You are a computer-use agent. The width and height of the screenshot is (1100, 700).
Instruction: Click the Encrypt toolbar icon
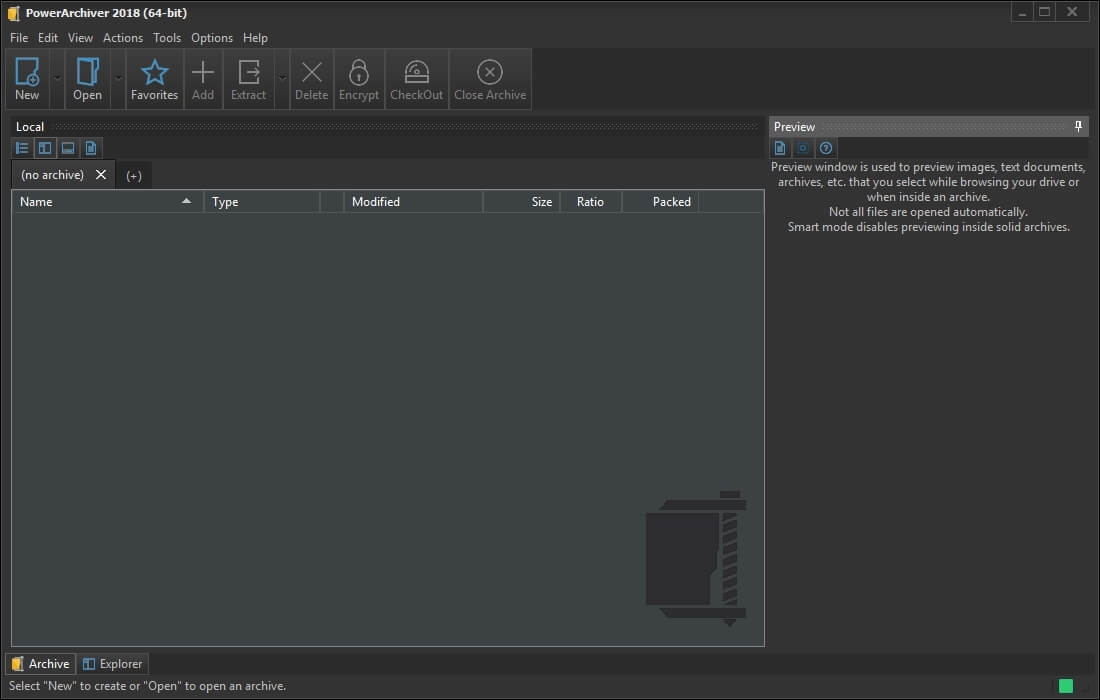(x=358, y=78)
